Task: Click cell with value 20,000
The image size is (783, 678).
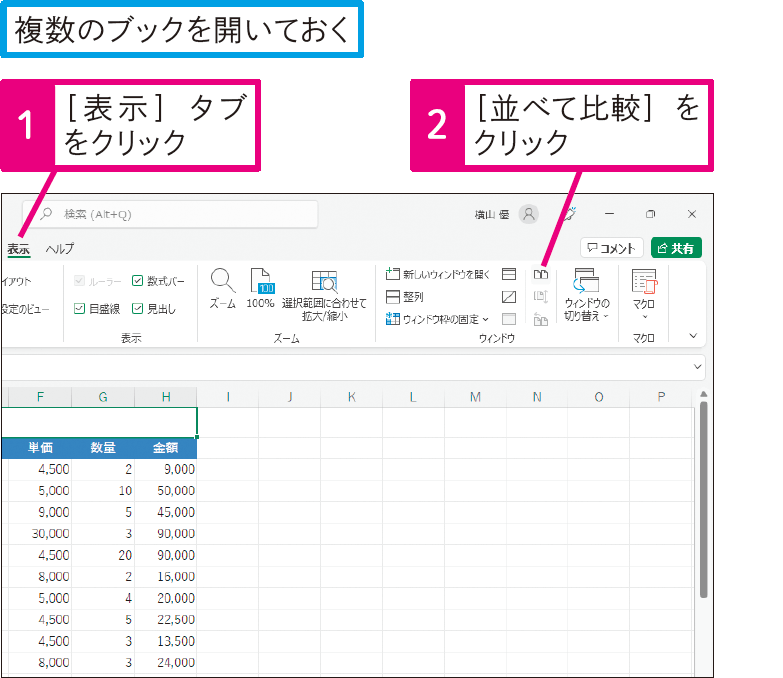Action: click(166, 598)
